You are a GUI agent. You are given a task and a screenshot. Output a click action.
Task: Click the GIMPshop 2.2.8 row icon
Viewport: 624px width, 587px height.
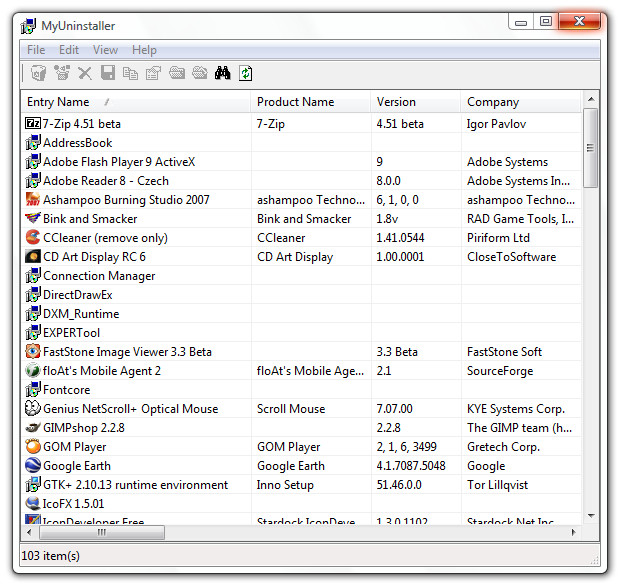pos(33,428)
